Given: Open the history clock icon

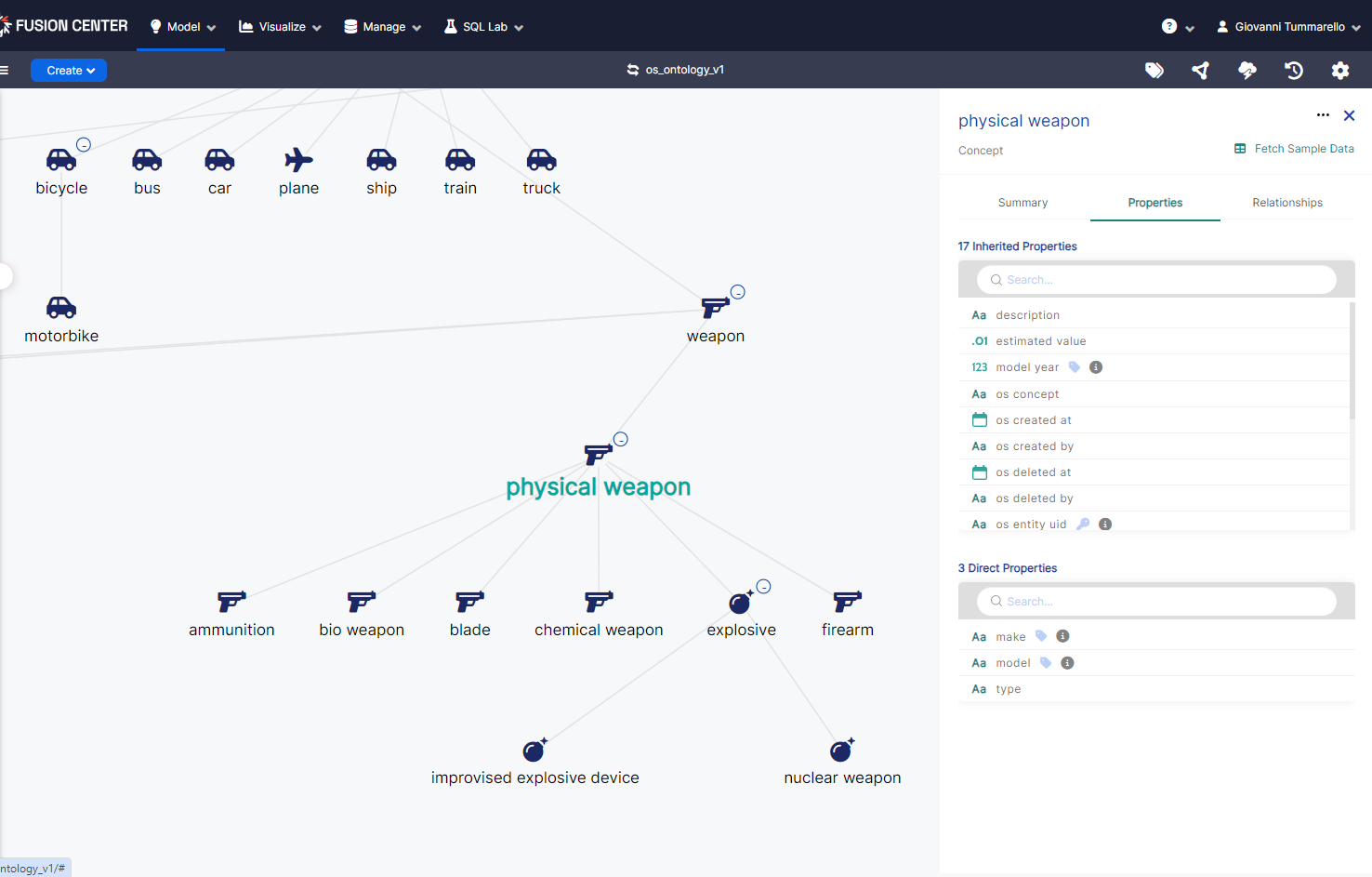Looking at the screenshot, I should 1293,71.
